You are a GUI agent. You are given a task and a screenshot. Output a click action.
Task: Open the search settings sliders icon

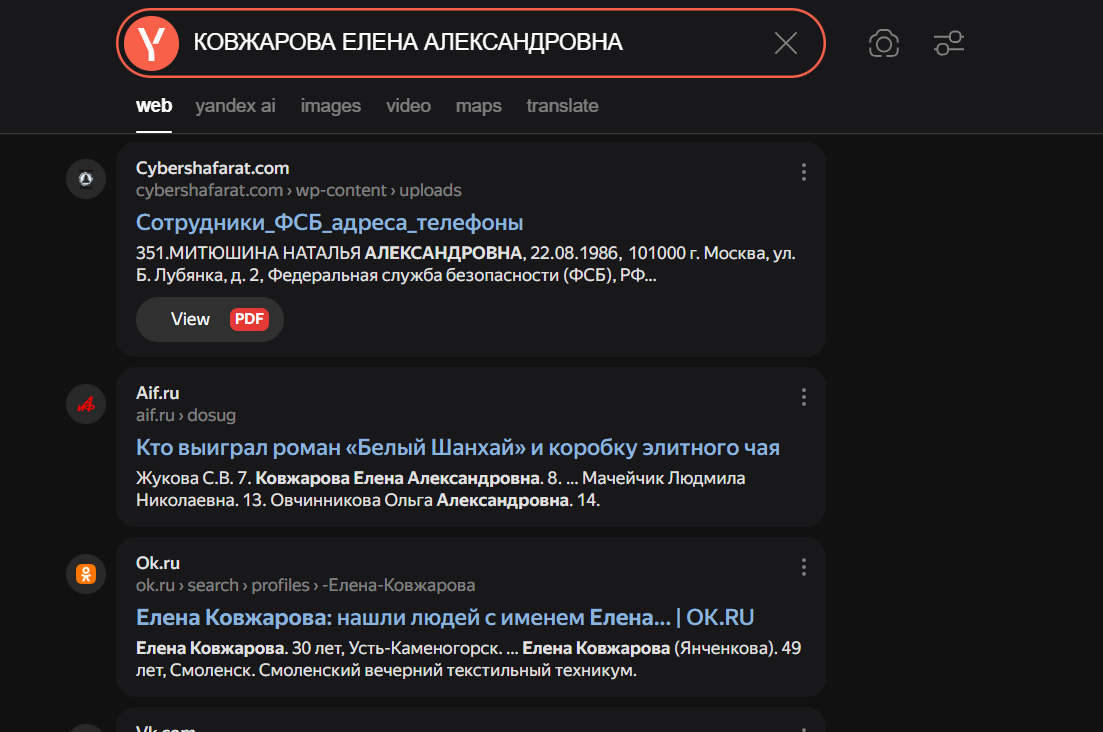click(x=948, y=43)
